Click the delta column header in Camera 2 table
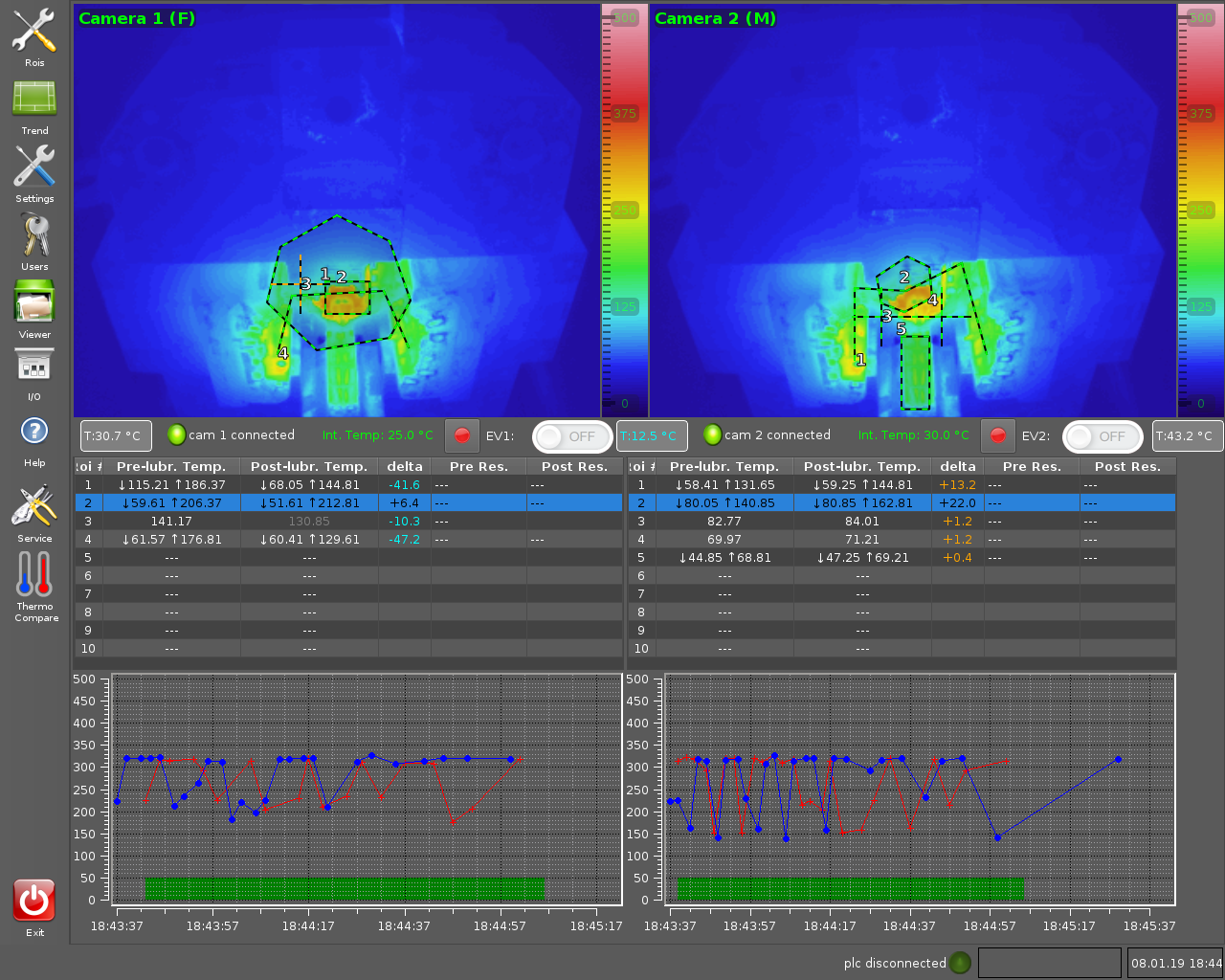Screen dimensions: 1225x980 [x=957, y=467]
